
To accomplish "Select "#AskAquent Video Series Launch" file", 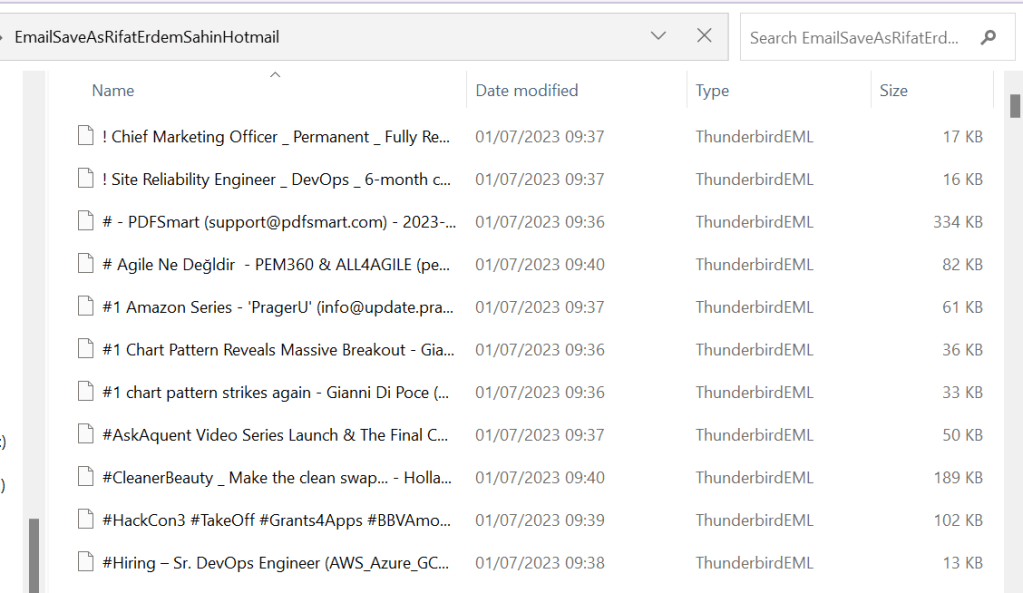I will (275, 435).
